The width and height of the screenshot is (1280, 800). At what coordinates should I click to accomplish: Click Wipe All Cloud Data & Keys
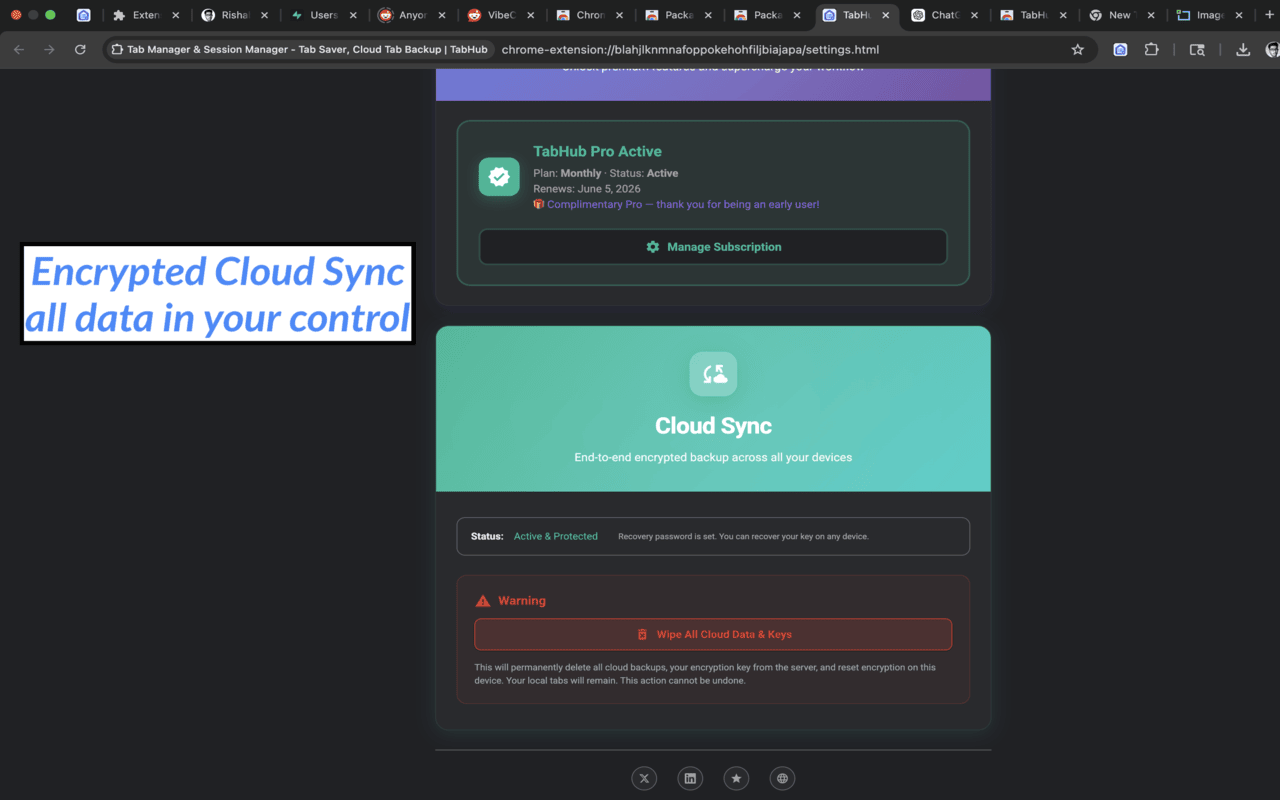(713, 634)
